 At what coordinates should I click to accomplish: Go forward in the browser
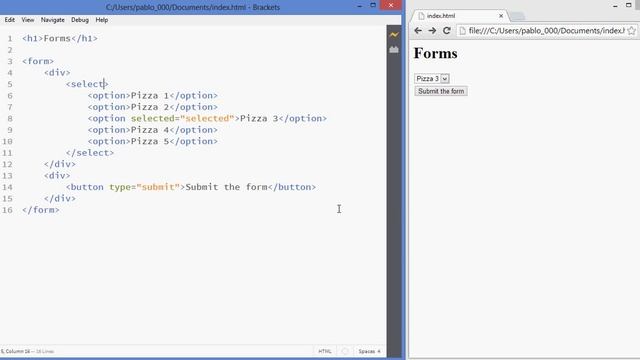[432, 31]
